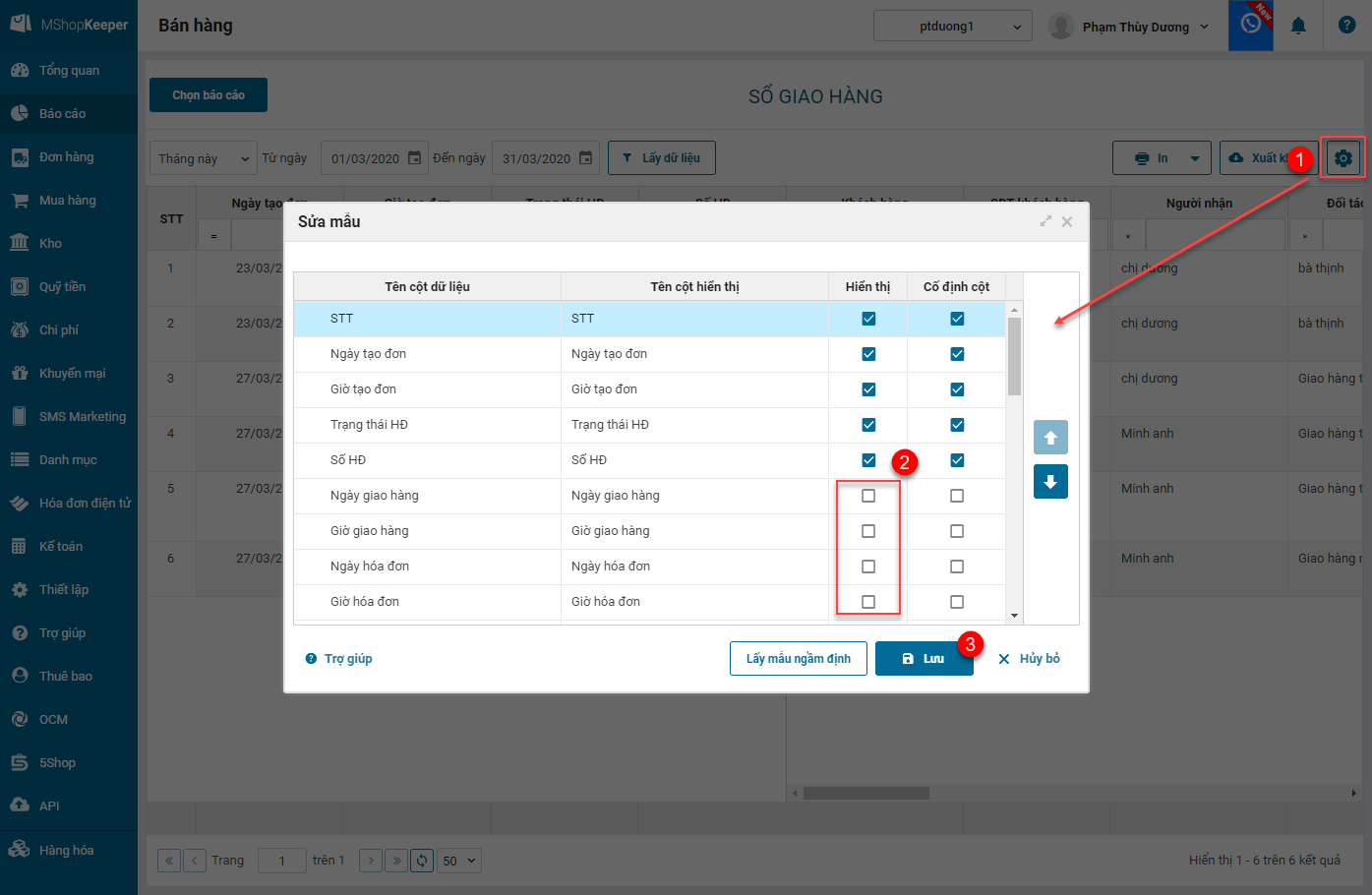
Task: Go to first page of results
Action: coord(169,861)
